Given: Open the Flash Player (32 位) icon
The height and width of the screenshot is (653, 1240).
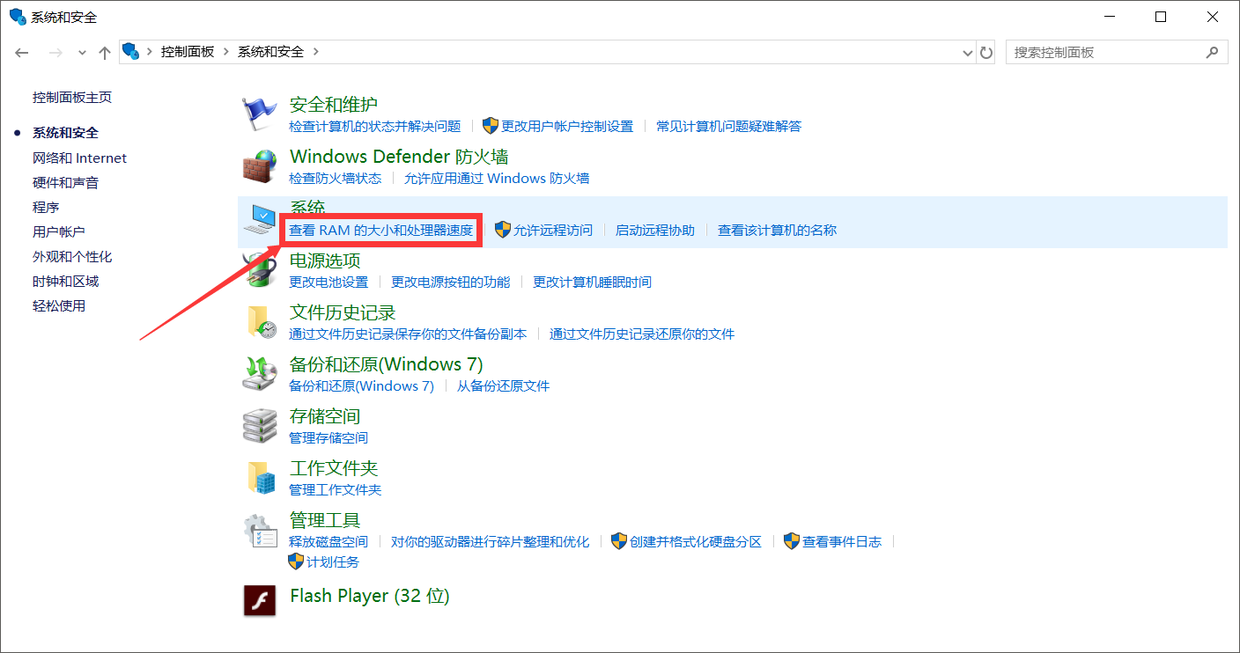Looking at the screenshot, I should pyautogui.click(x=260, y=600).
